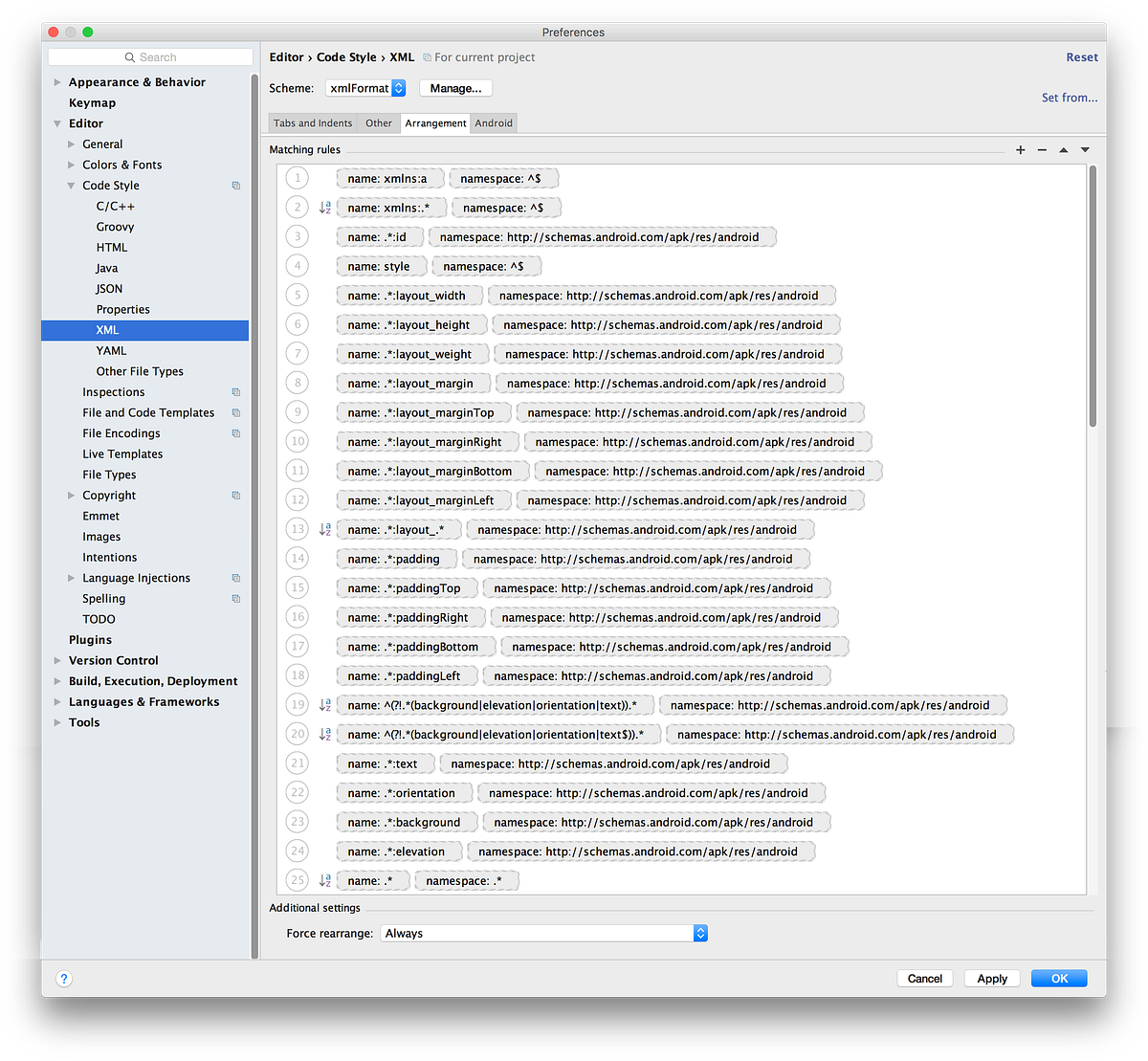The width and height of the screenshot is (1148, 1061).
Task: Toggle alphabetical sorting on rule 25
Action: (323, 878)
